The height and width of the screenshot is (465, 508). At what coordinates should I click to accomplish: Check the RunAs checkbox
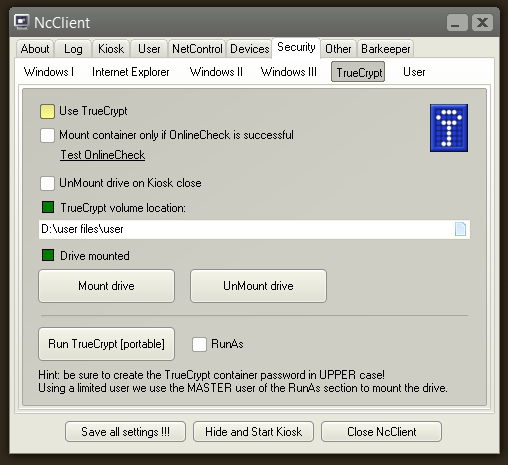click(199, 344)
